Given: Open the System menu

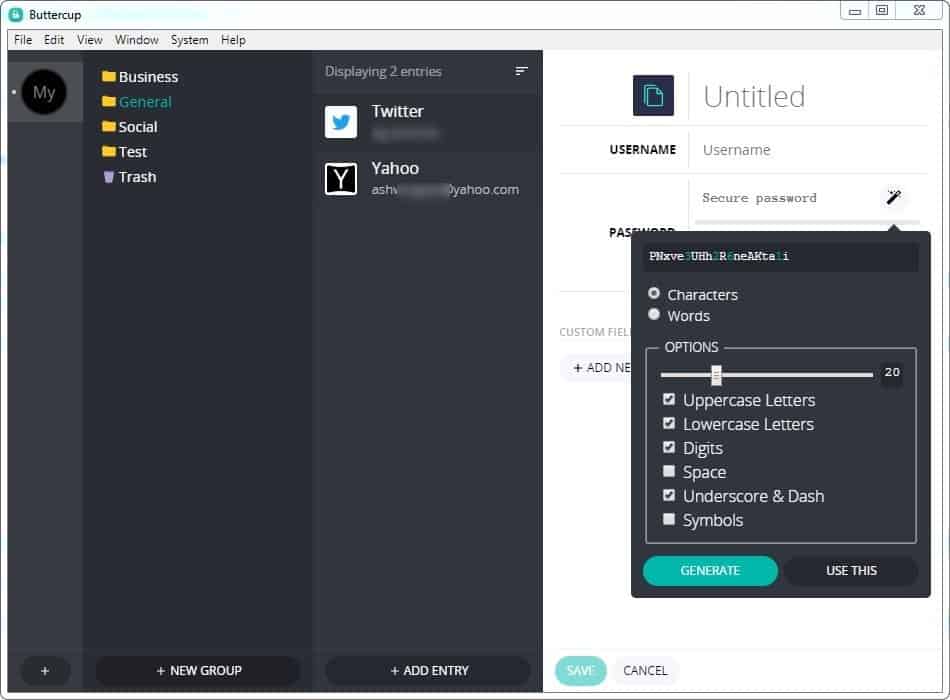Looking at the screenshot, I should click(189, 40).
